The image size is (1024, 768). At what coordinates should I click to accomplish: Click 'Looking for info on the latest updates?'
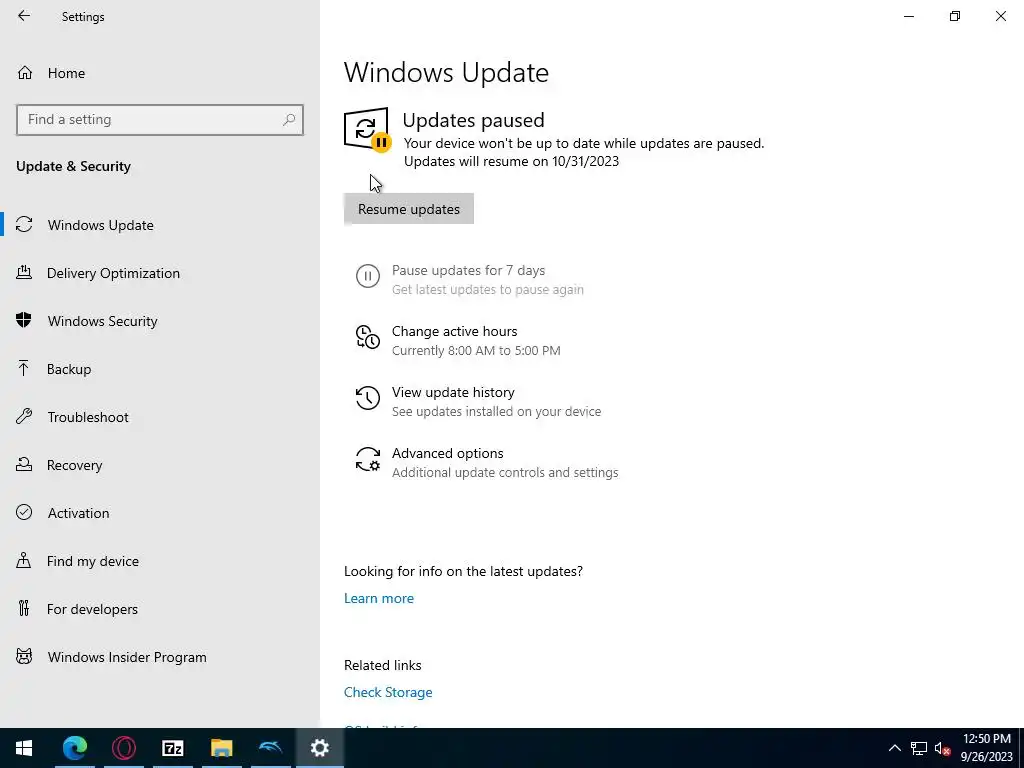463,571
